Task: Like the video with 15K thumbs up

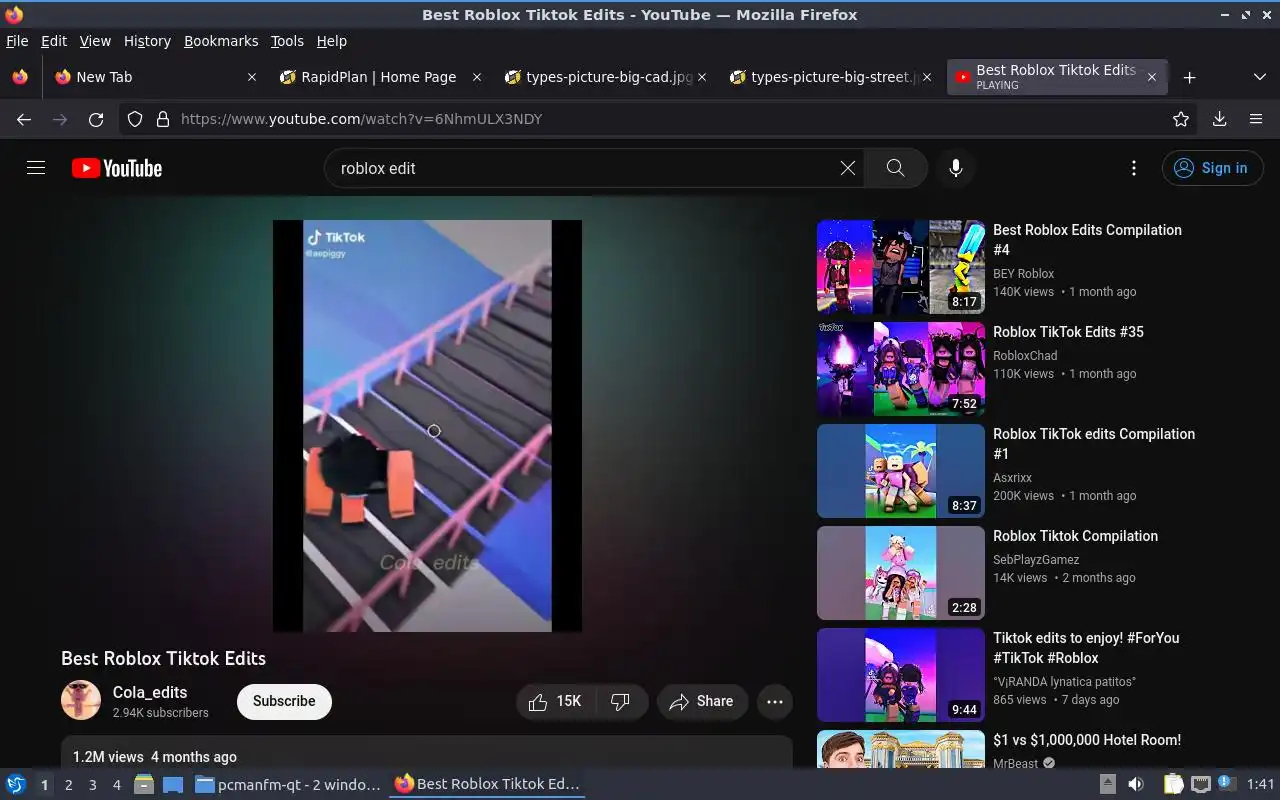Action: pos(556,702)
